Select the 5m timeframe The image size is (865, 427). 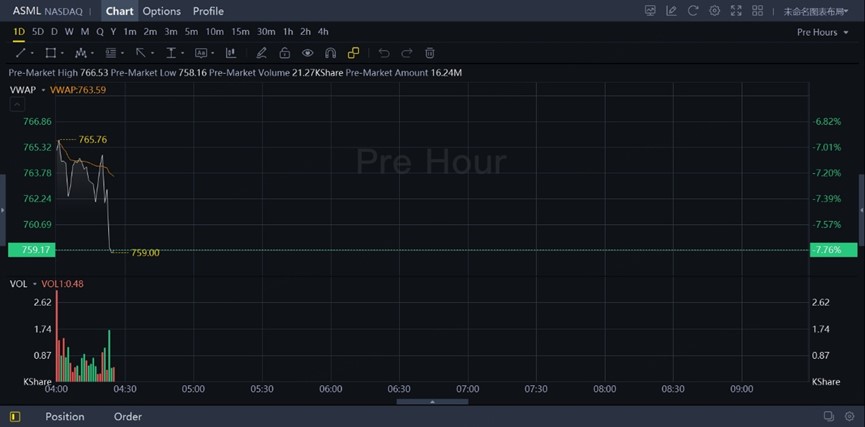(191, 32)
